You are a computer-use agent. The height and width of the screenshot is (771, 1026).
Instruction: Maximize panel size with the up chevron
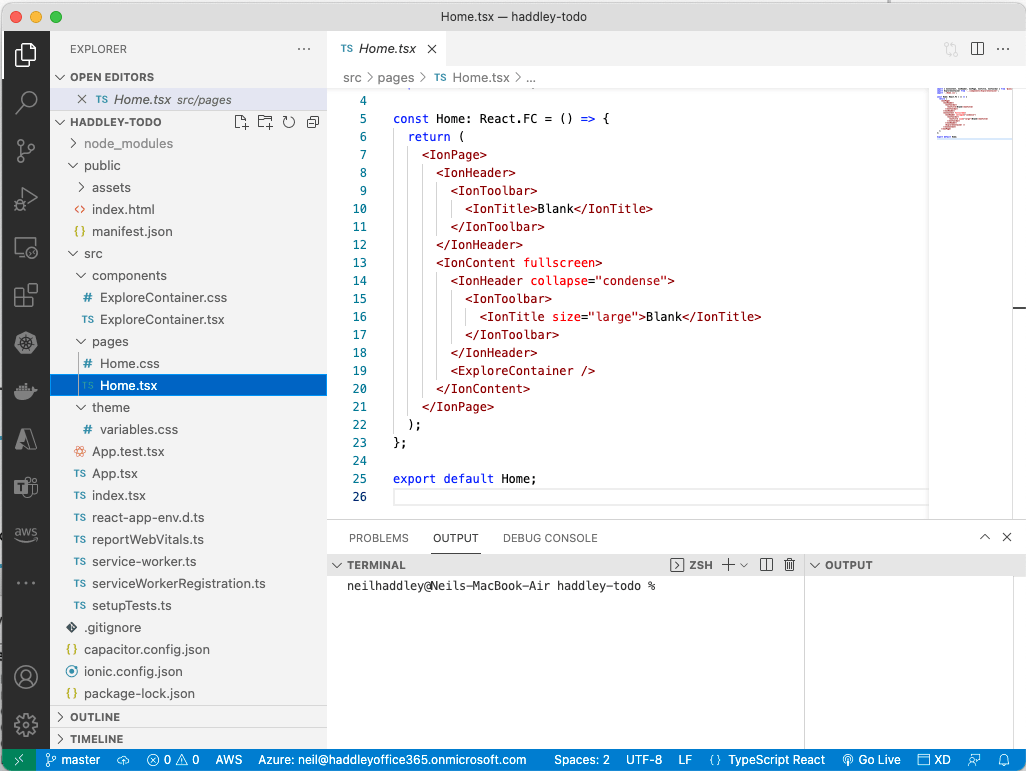click(x=985, y=538)
